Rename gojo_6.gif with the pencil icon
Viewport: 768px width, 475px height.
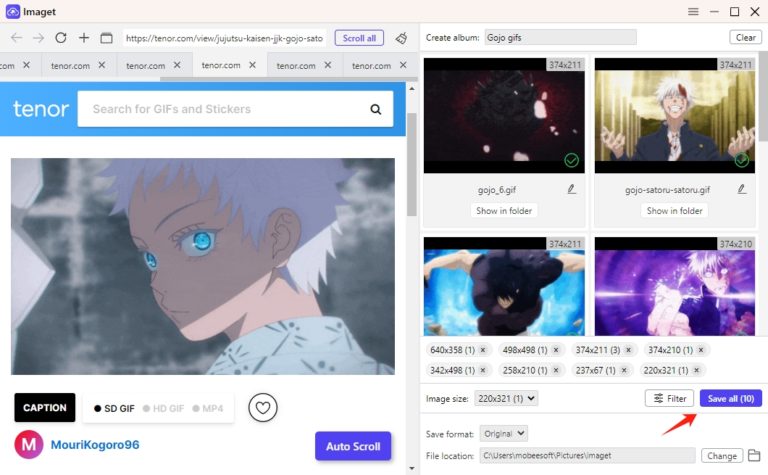tap(572, 189)
